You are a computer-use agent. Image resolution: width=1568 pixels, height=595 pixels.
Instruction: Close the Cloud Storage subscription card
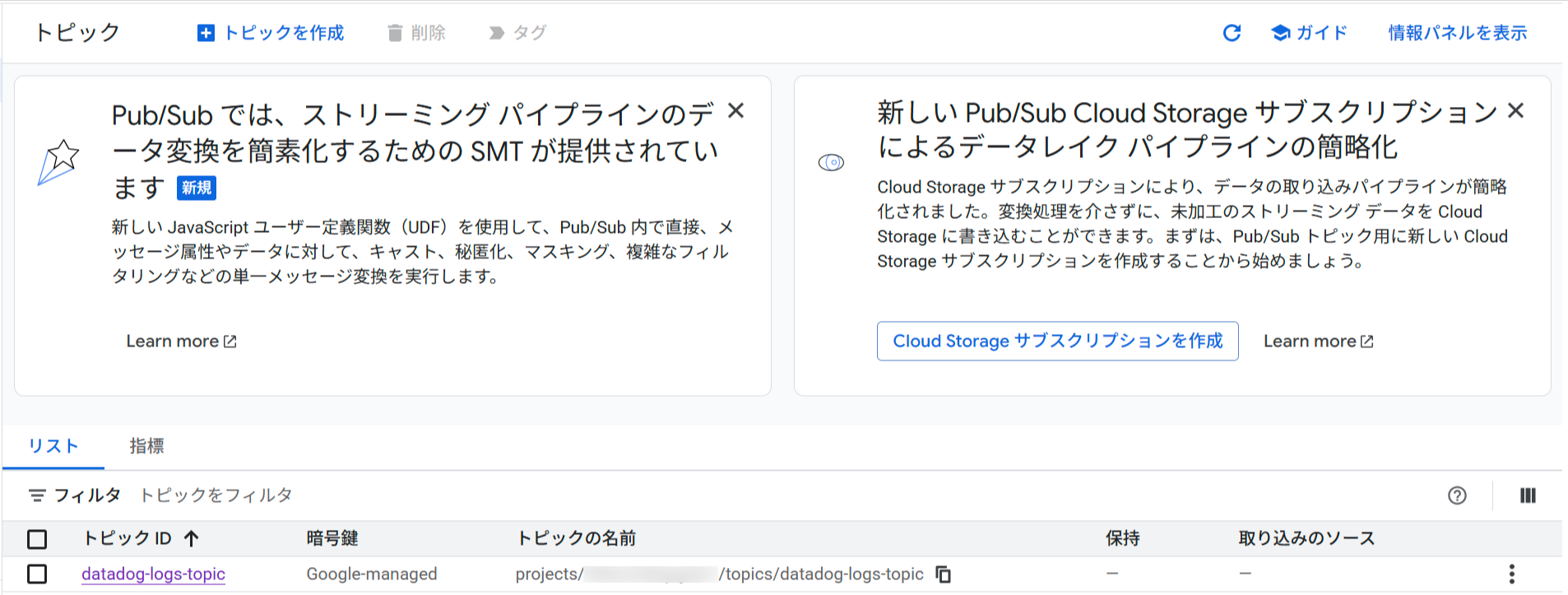[x=1515, y=111]
